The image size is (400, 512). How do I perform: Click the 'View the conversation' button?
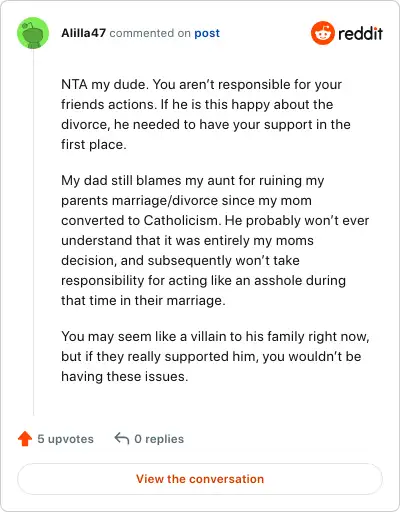pyautogui.click(x=200, y=479)
